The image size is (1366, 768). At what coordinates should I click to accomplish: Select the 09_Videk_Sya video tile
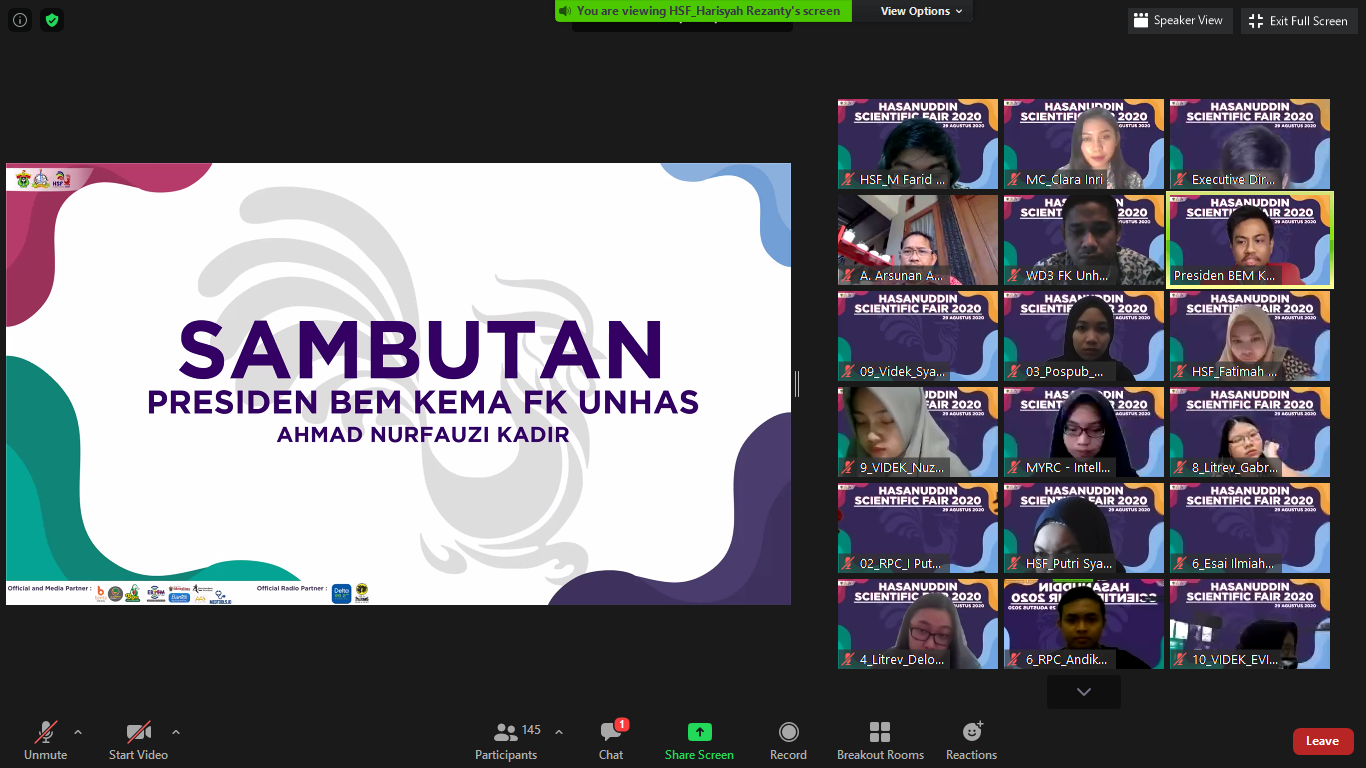point(918,336)
